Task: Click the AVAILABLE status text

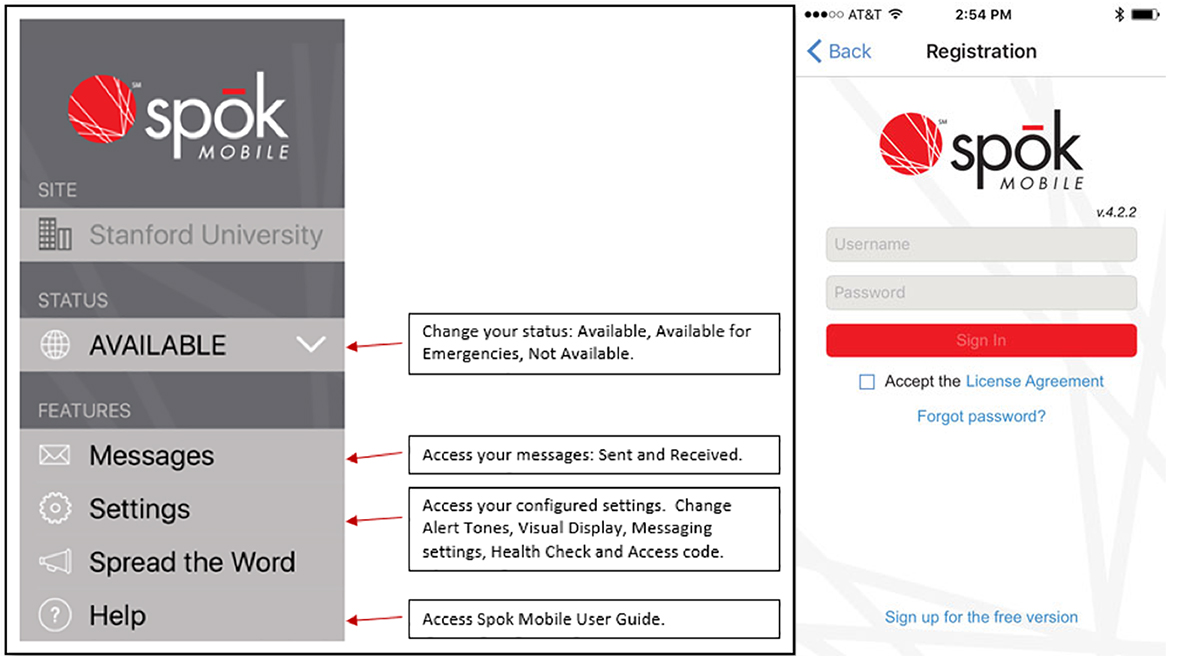Action: click(158, 345)
